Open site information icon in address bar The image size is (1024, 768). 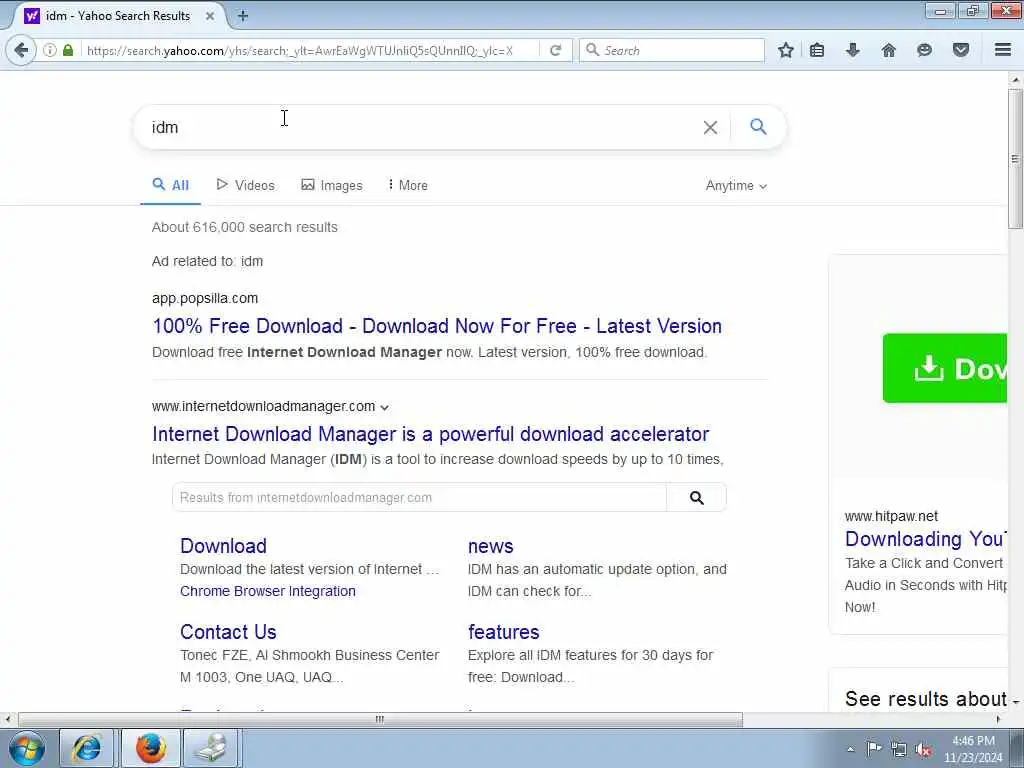click(50, 50)
